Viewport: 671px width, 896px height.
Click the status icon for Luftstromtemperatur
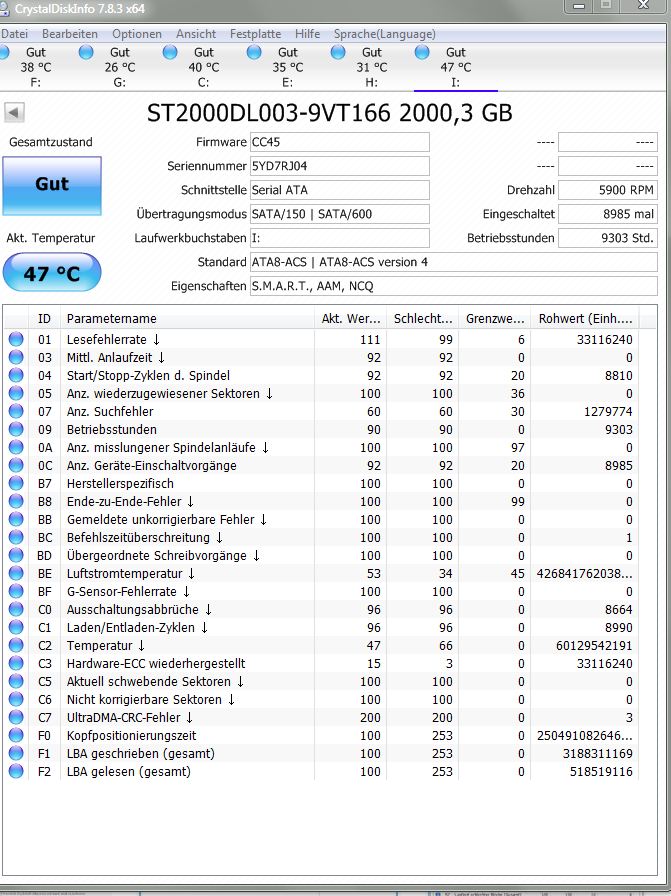(x=16, y=574)
